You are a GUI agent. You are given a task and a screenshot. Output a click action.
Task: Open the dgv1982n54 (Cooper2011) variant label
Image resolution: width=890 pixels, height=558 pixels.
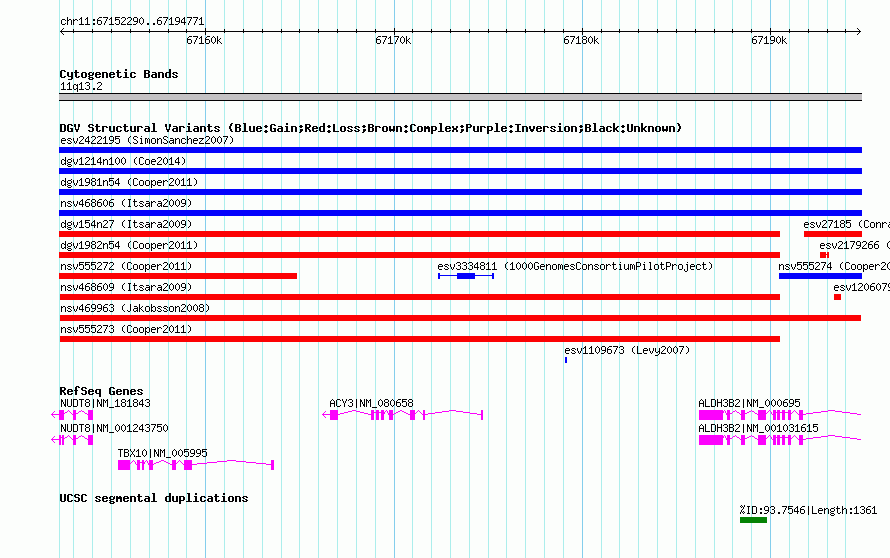tap(129, 245)
